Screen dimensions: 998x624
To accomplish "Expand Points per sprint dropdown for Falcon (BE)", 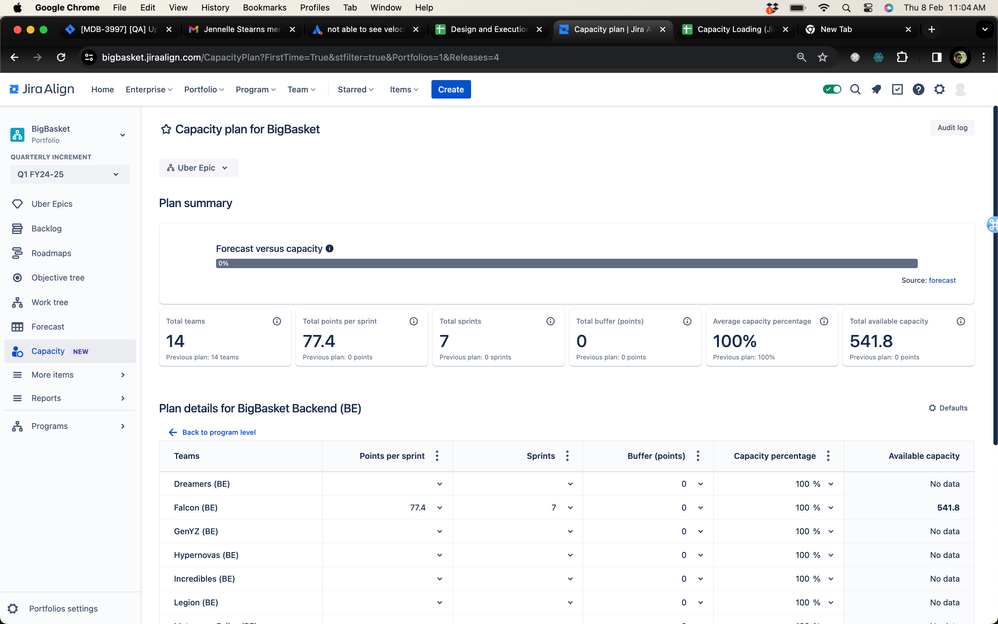I will click(440, 508).
